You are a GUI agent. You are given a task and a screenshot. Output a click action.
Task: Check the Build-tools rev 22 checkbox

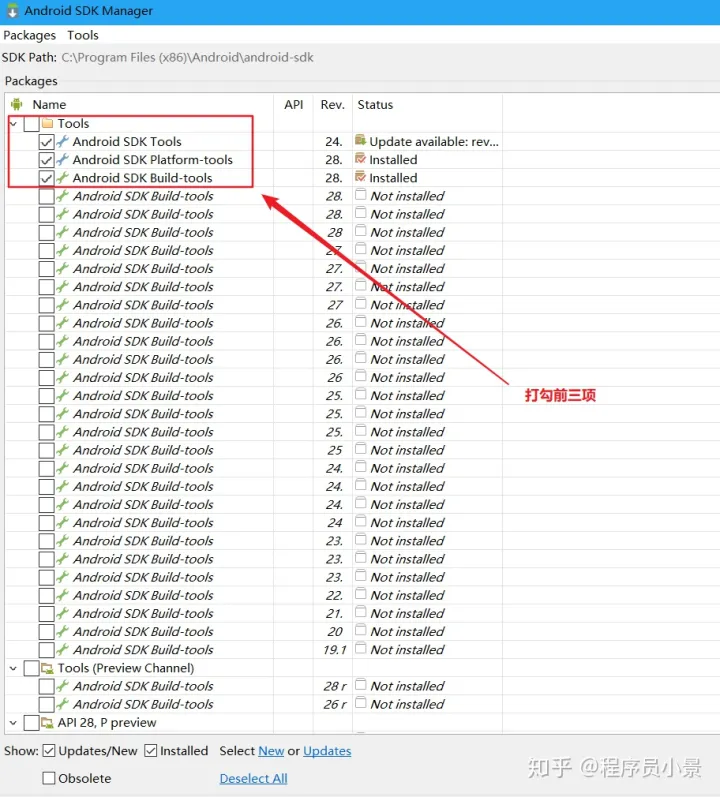pyautogui.click(x=47, y=596)
